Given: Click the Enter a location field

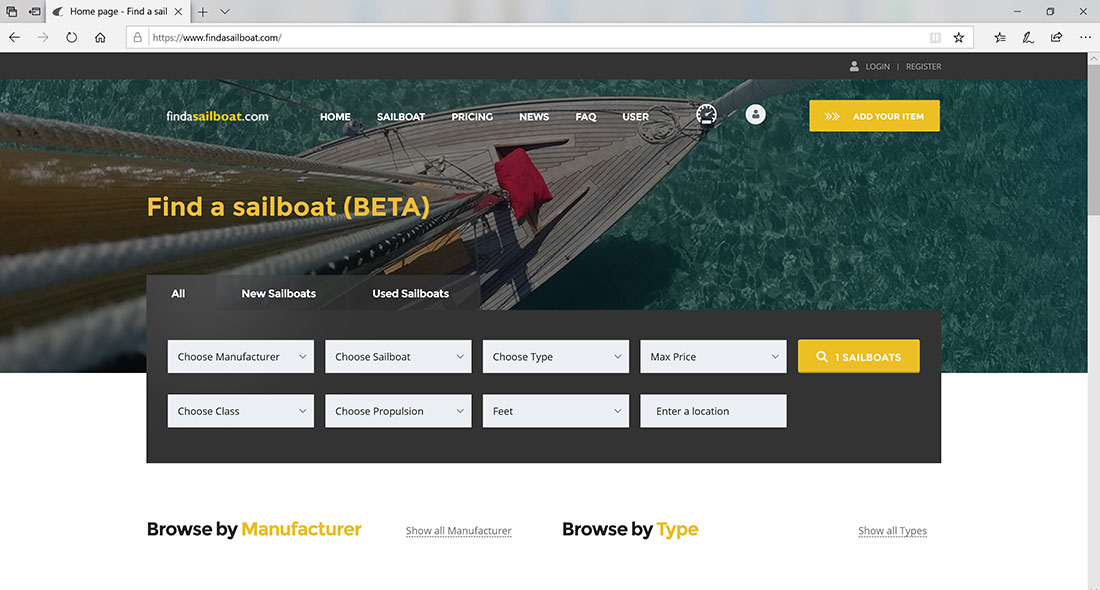Looking at the screenshot, I should pyautogui.click(x=713, y=411).
